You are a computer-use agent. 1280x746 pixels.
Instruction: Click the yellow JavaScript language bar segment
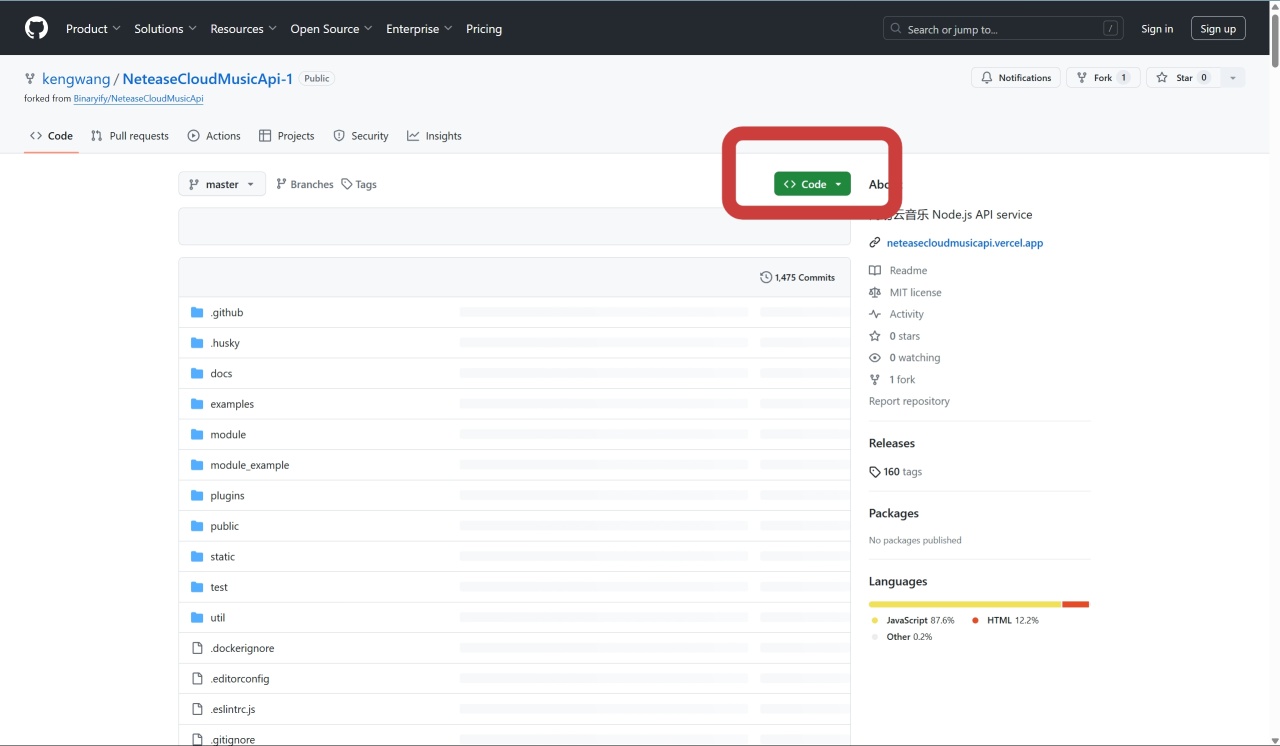[x=965, y=604]
